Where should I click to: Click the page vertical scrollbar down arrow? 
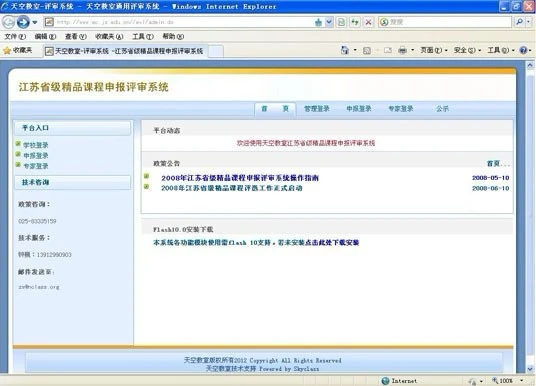pos(530,369)
